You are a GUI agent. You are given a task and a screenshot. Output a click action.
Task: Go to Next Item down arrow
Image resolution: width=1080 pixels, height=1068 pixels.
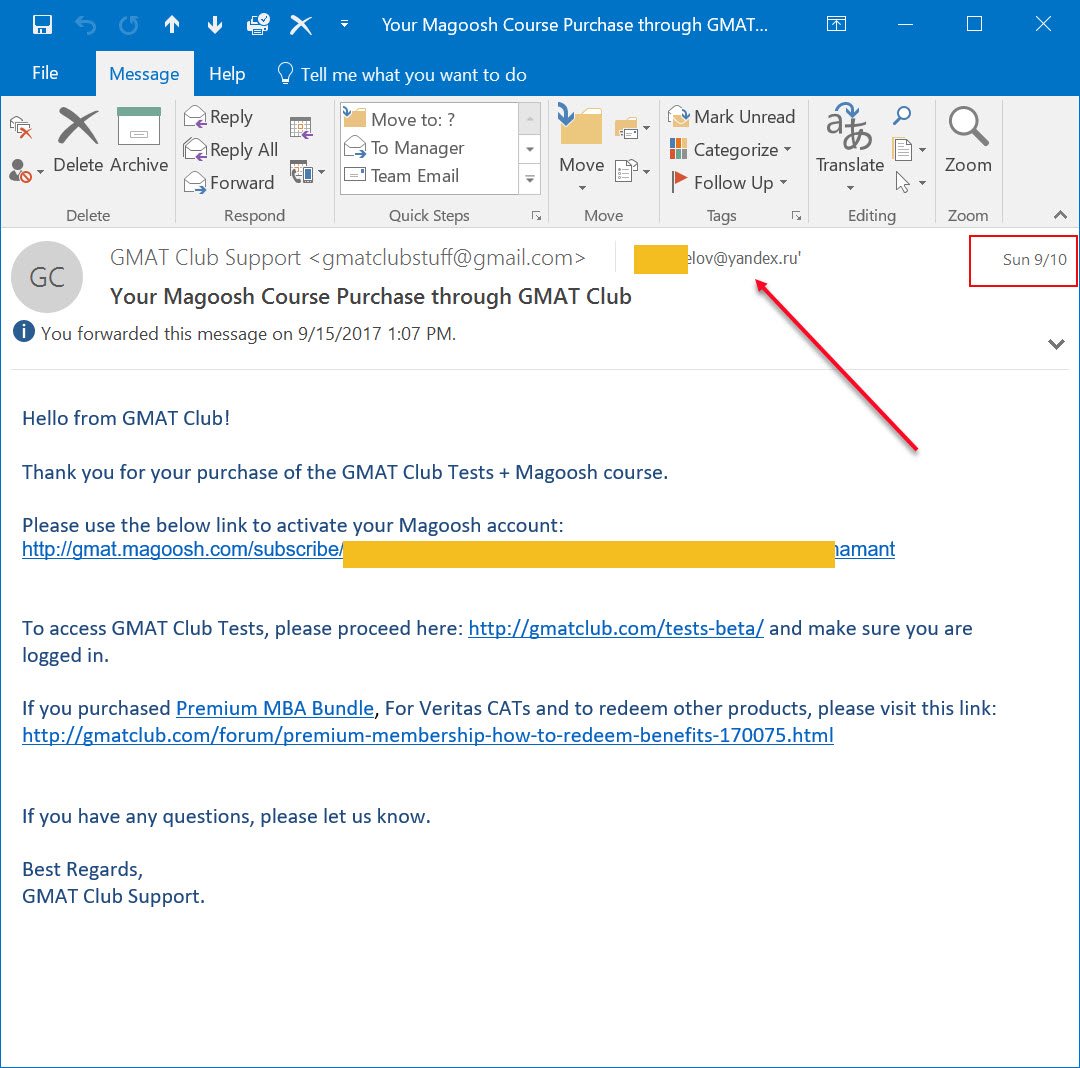click(215, 25)
